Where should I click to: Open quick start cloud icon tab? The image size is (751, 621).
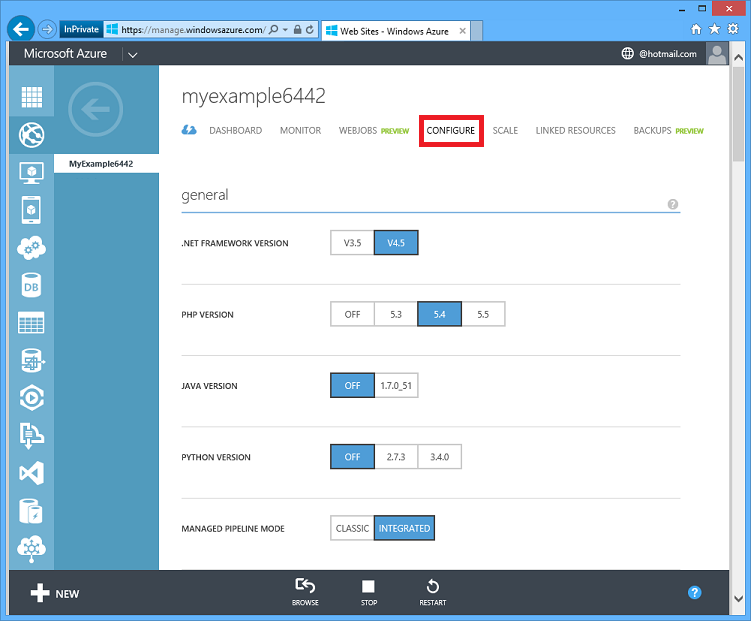pyautogui.click(x=189, y=130)
